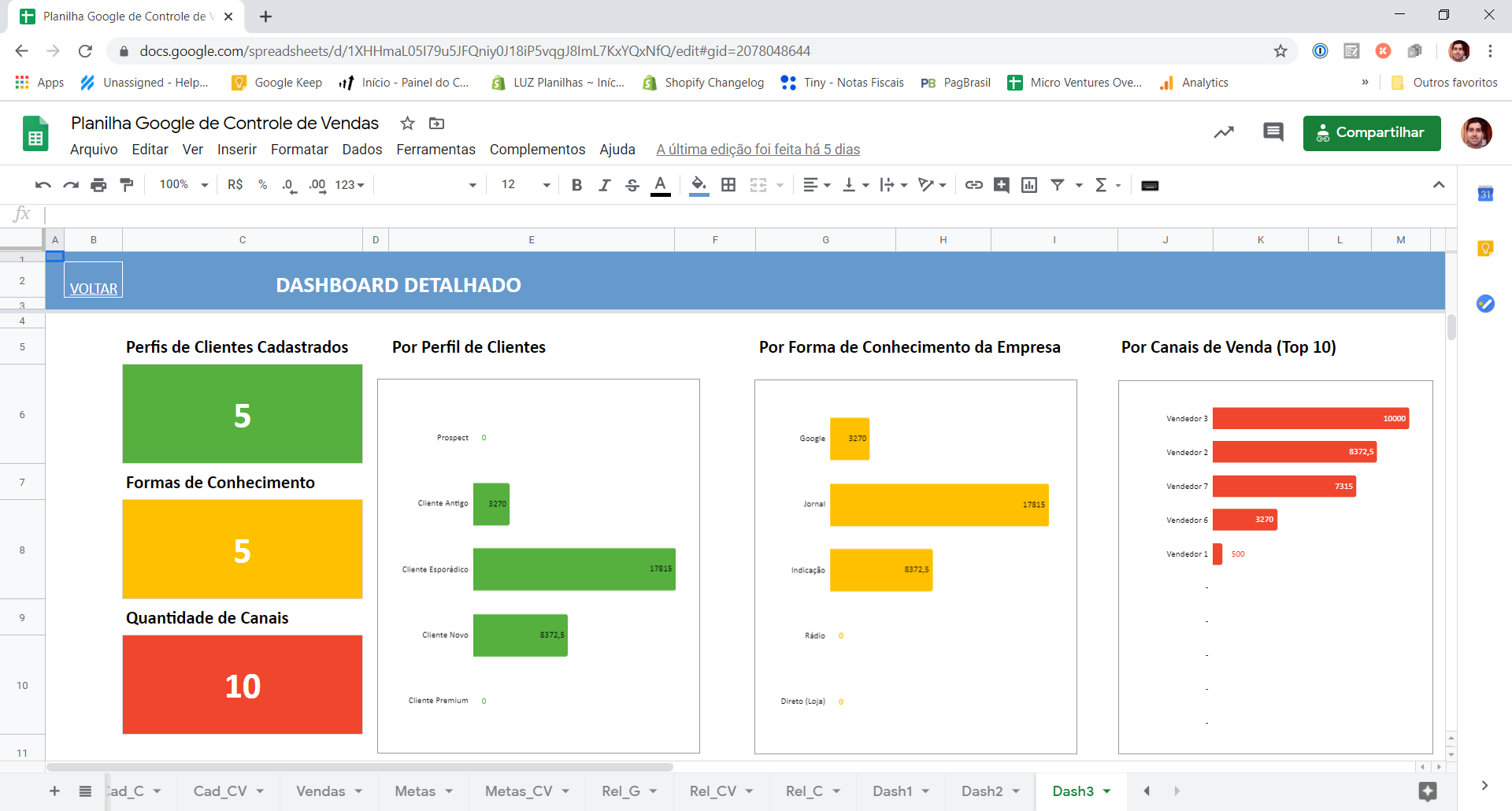The width and height of the screenshot is (1512, 811).
Task: Open the Formatar menu
Action: click(299, 150)
